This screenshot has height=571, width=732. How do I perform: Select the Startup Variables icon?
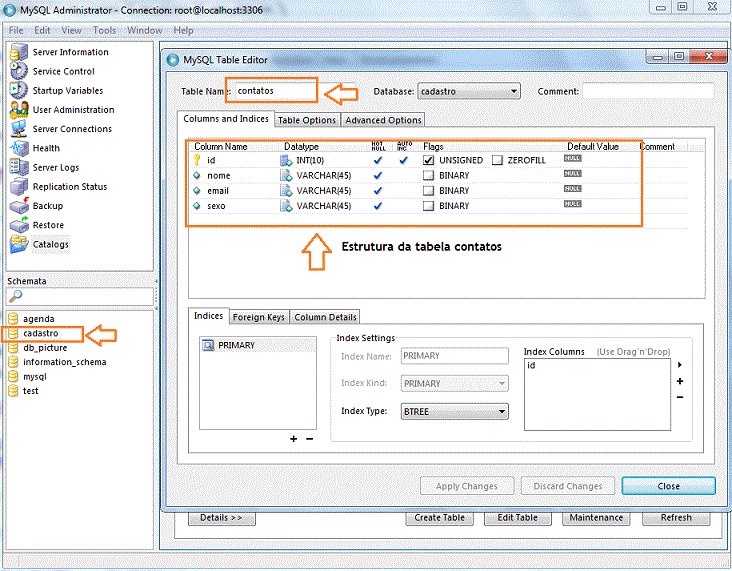(19, 90)
